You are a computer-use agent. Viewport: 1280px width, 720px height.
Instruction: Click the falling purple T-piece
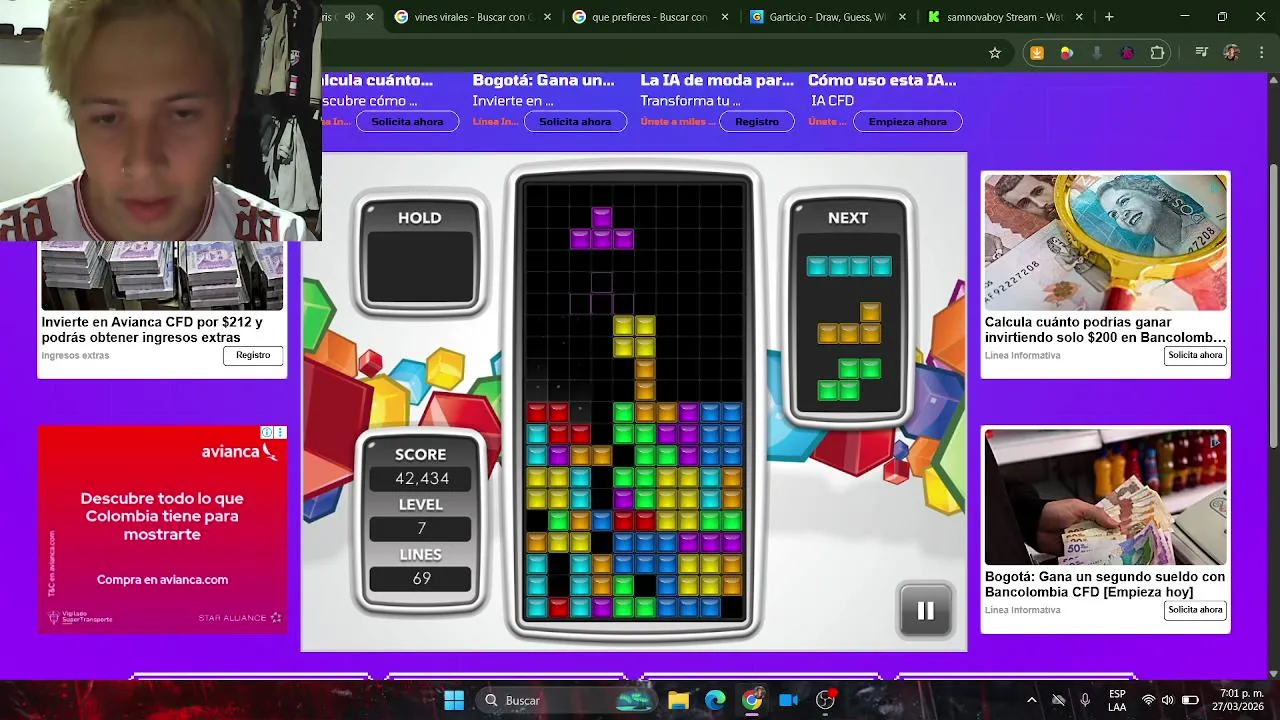pos(601,229)
